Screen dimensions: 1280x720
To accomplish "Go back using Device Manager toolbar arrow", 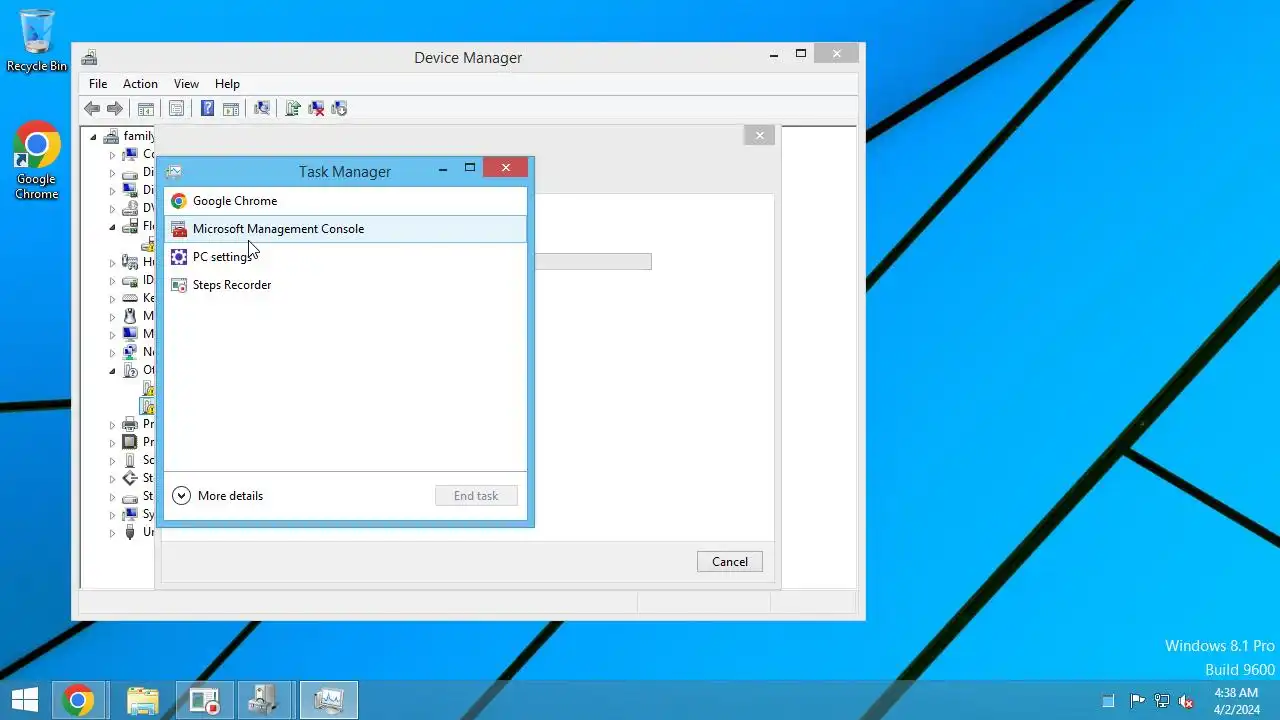I will tap(92, 108).
